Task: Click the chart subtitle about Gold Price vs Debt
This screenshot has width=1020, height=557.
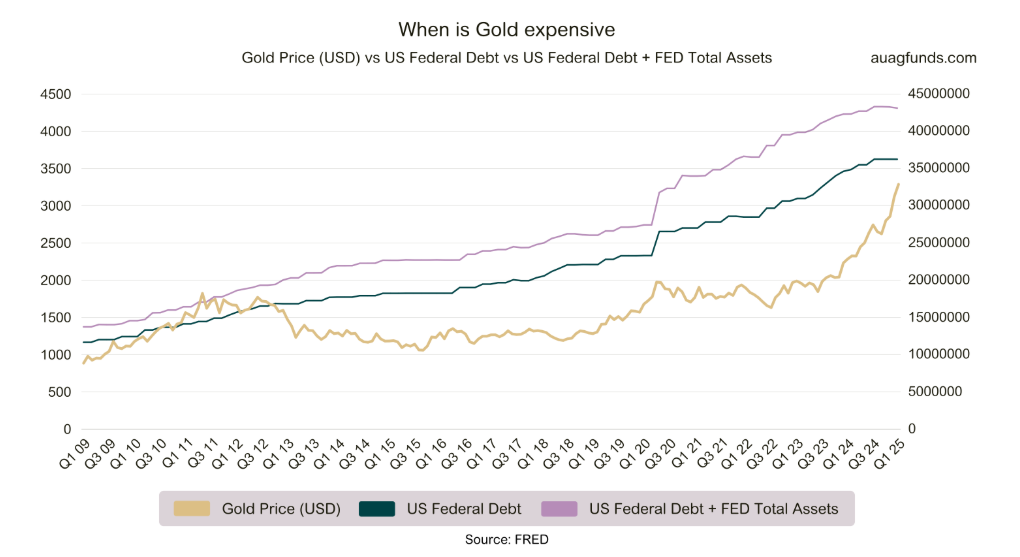Action: click(x=507, y=58)
